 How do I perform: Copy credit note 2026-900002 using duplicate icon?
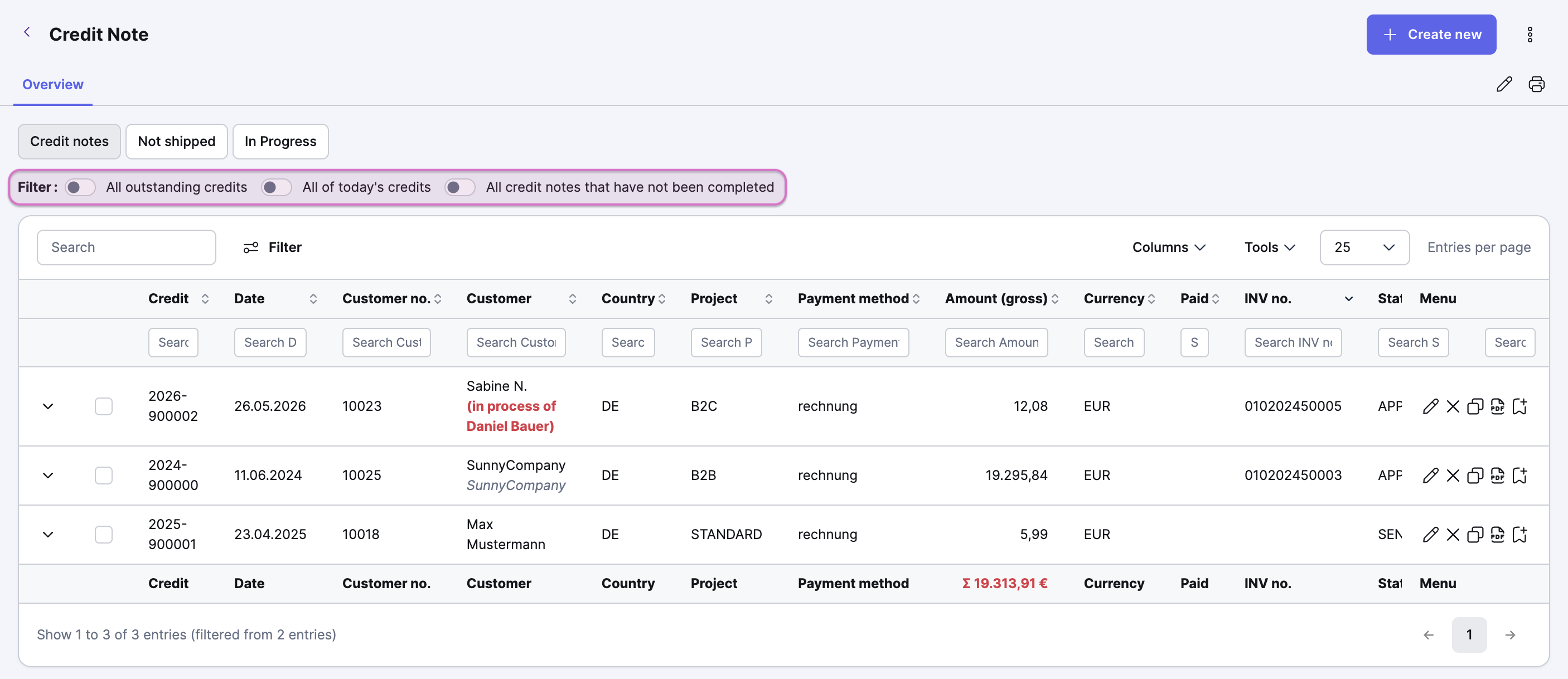point(1475,406)
